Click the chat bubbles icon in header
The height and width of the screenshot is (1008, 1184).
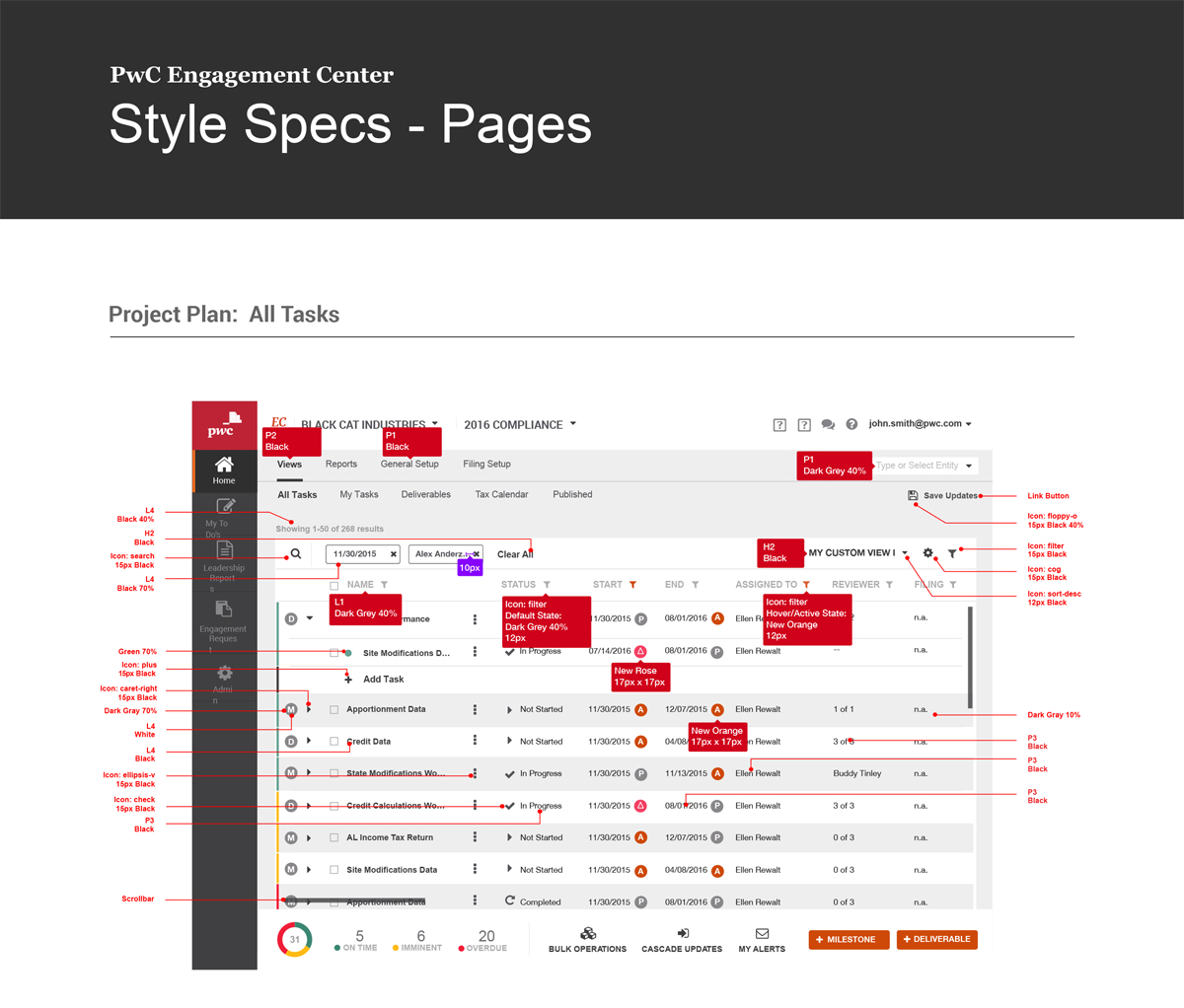pos(828,425)
